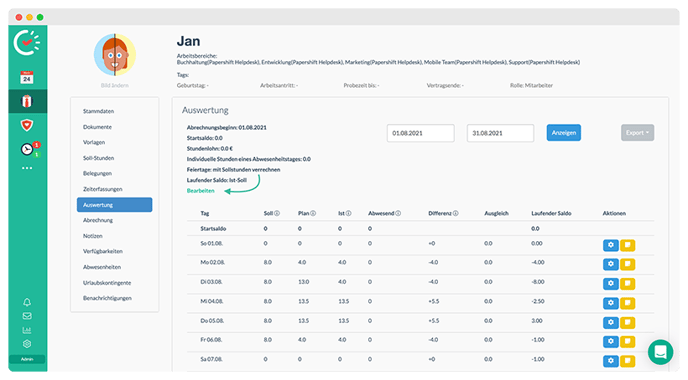Screen dimensions: 688x380
Task: Click the note button for So 01.08.
Action: point(627,245)
